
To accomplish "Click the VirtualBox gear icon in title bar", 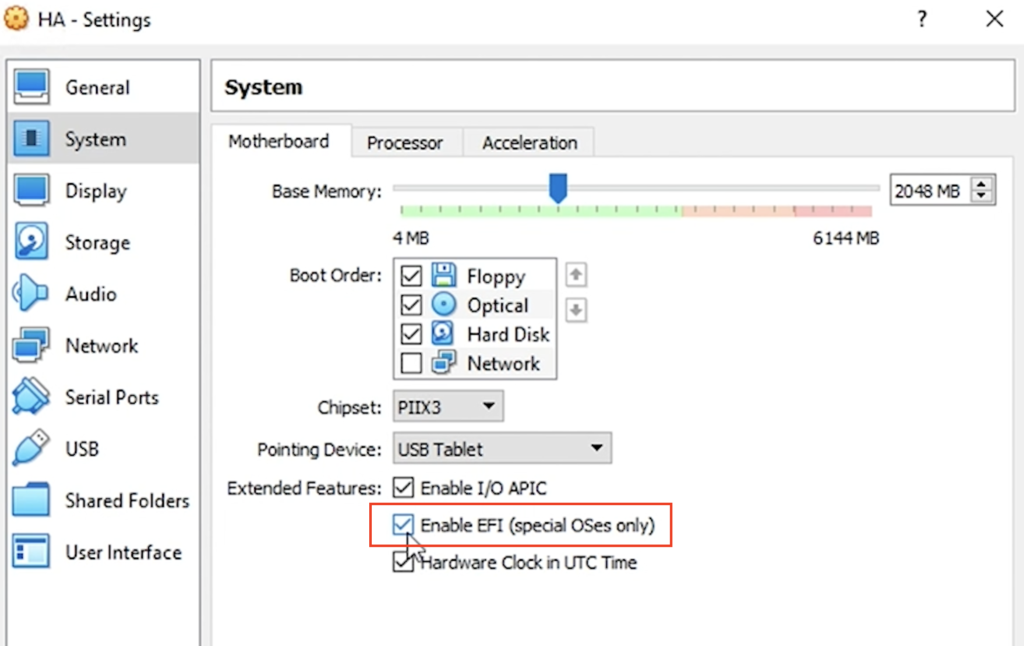I will pos(16,18).
